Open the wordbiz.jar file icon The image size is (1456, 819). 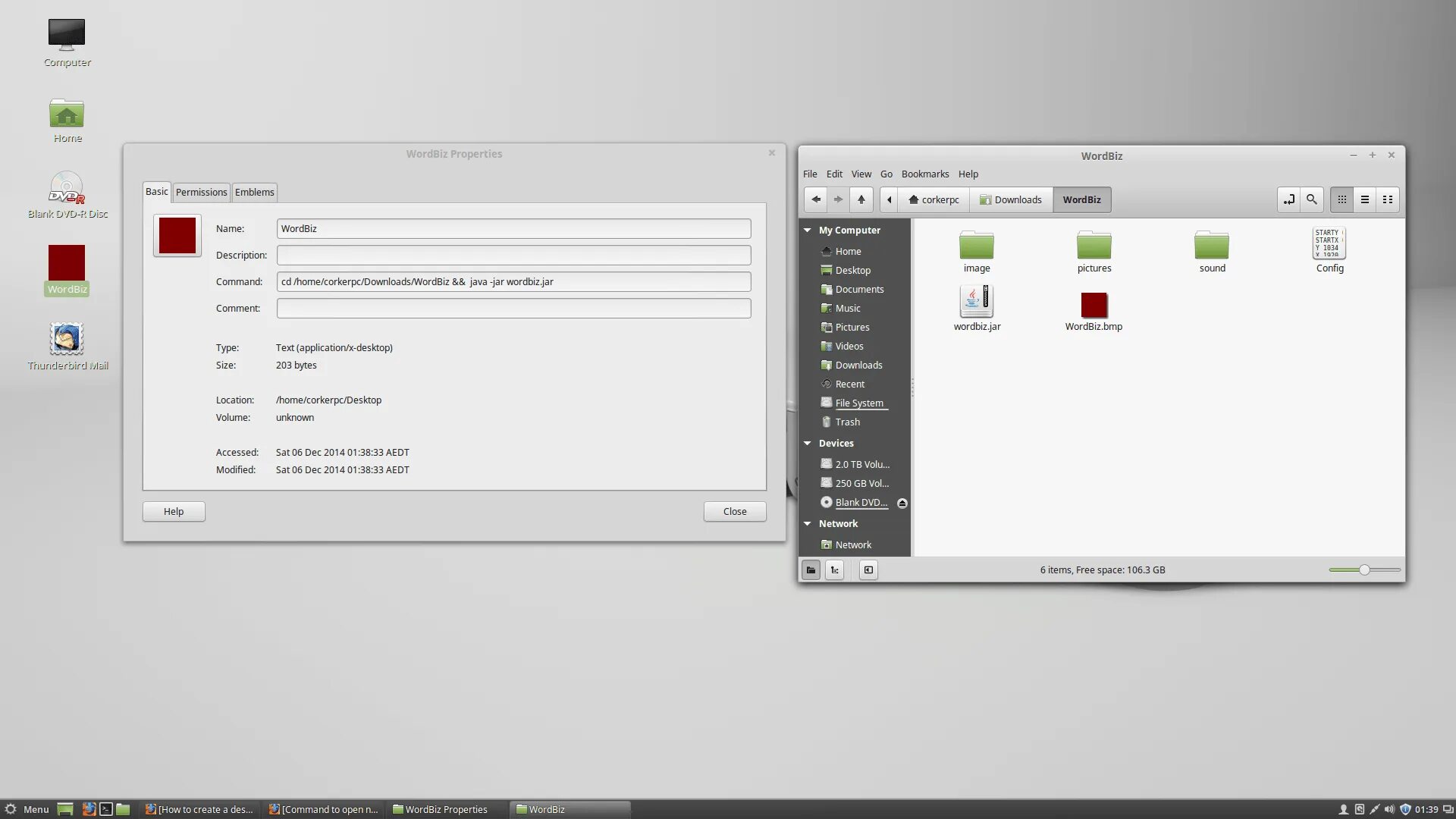(976, 301)
